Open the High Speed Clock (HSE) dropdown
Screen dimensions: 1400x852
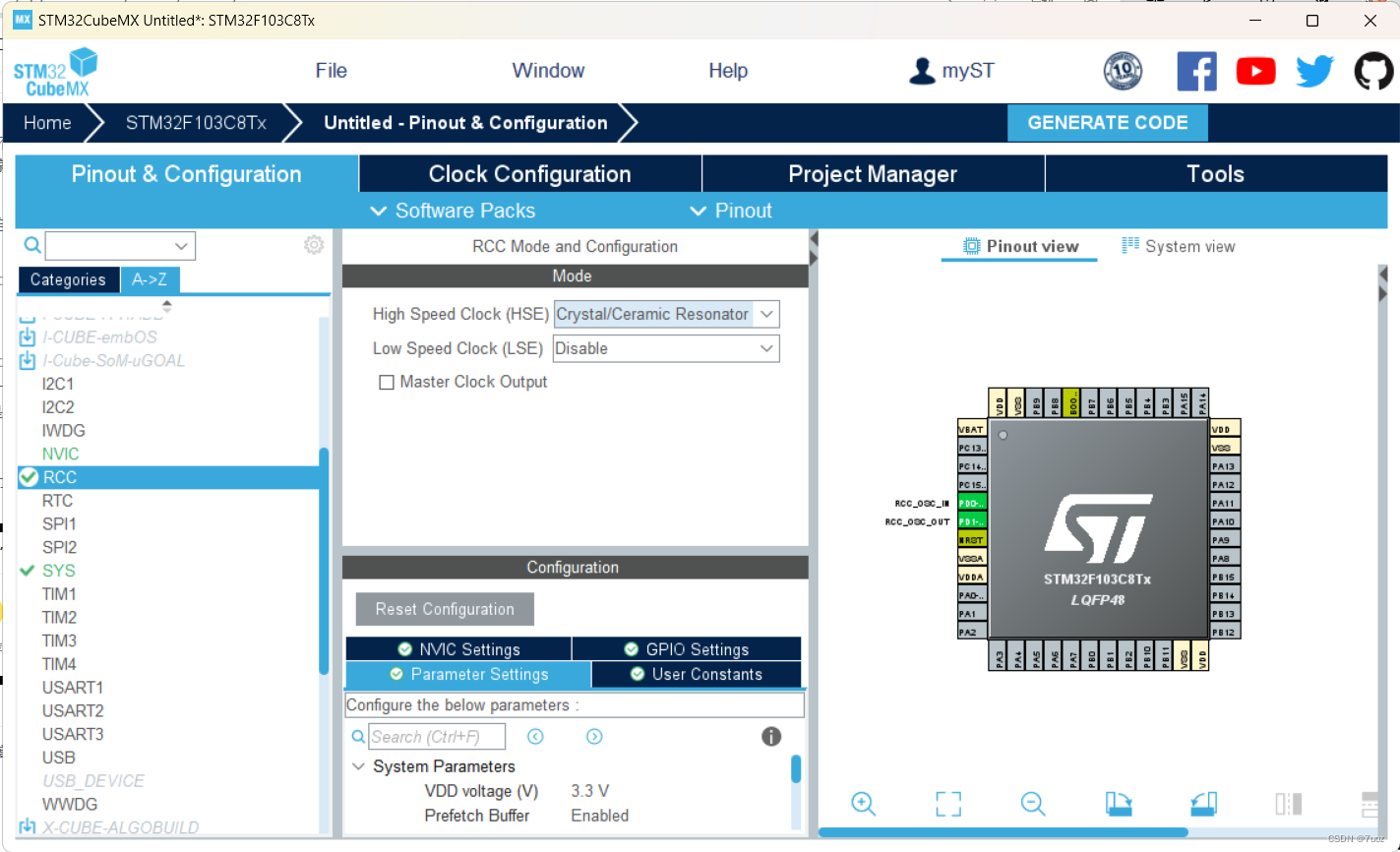click(x=766, y=314)
